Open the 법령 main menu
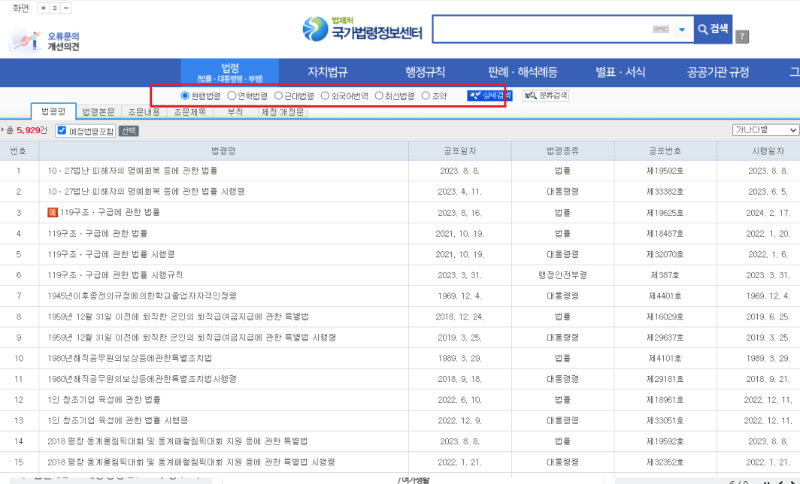 point(230,72)
